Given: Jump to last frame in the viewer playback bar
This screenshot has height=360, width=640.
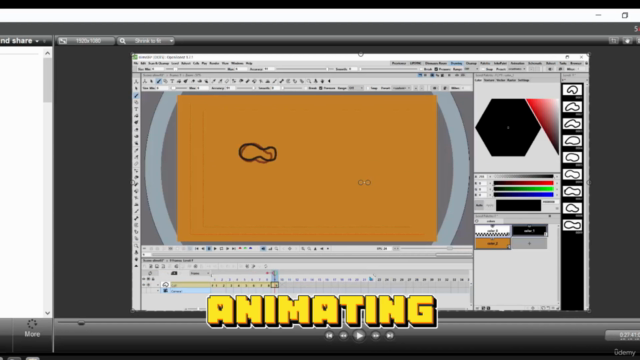Looking at the screenshot, I should point(234,249).
